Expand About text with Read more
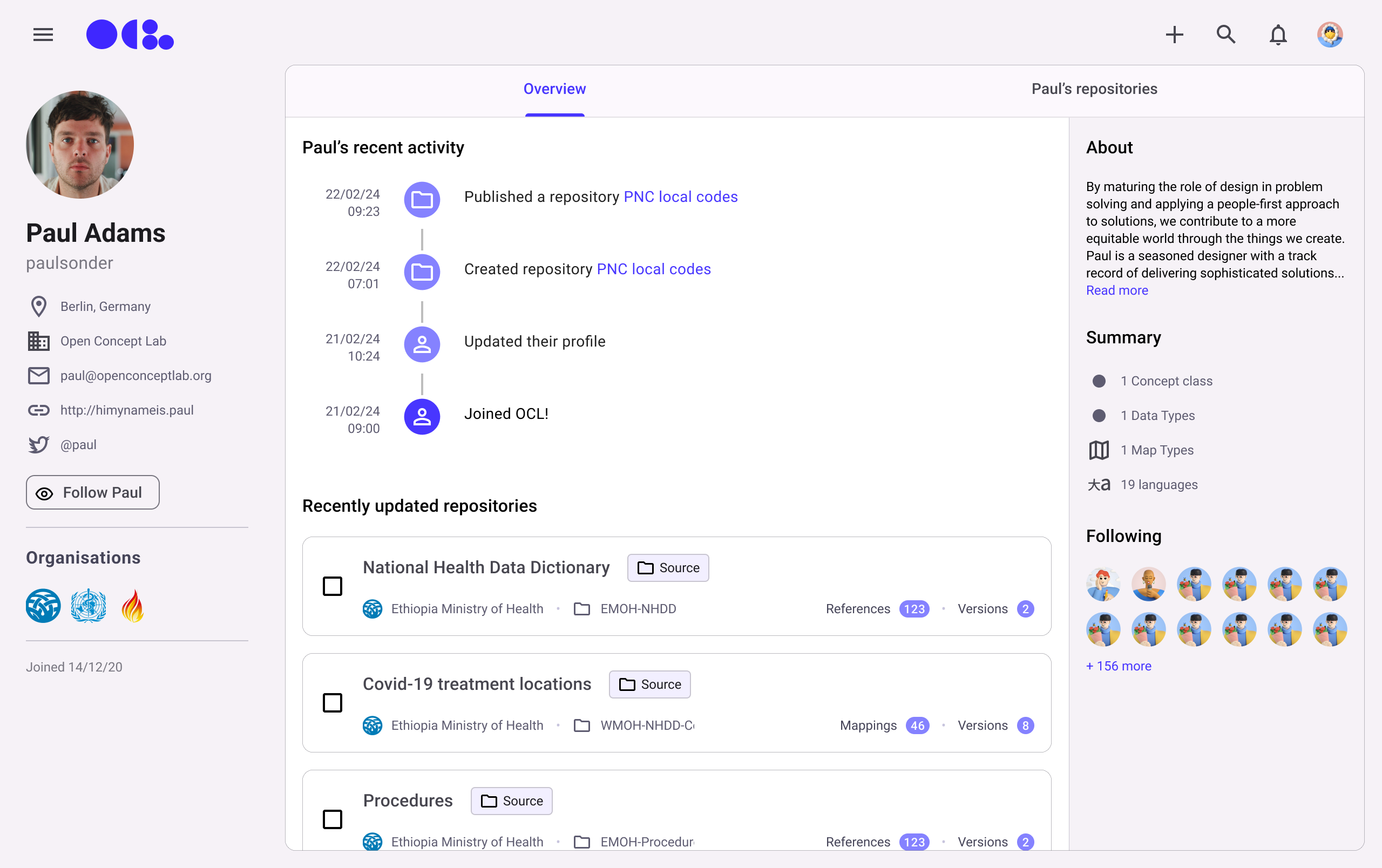The width and height of the screenshot is (1382, 868). click(1117, 290)
